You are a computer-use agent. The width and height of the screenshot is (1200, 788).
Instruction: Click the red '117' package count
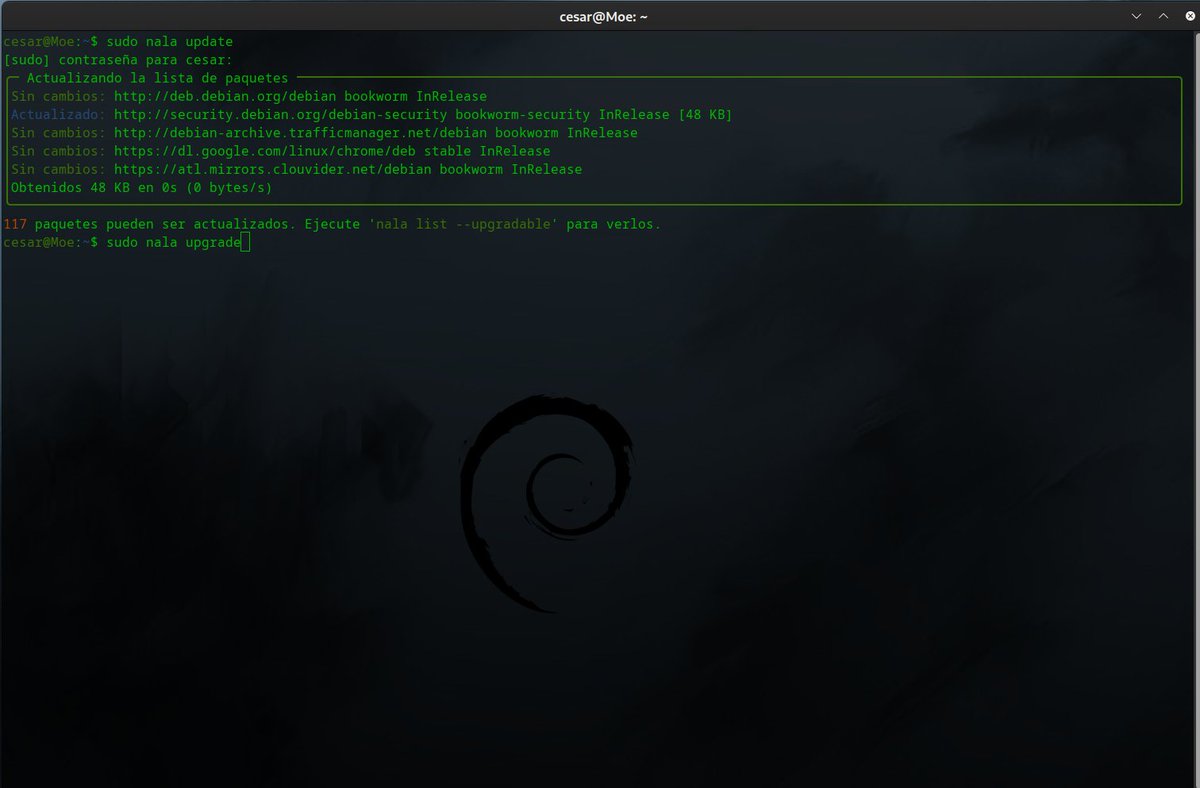tap(15, 224)
